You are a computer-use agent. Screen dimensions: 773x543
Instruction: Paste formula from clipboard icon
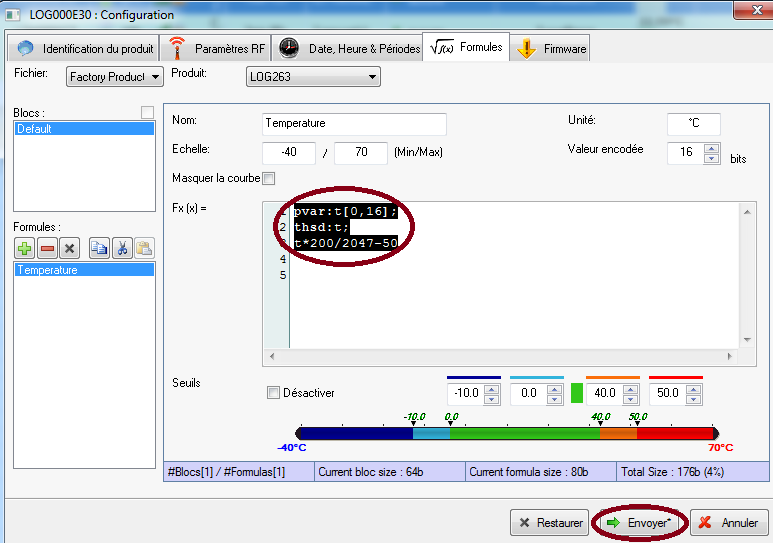pyautogui.click(x=144, y=248)
